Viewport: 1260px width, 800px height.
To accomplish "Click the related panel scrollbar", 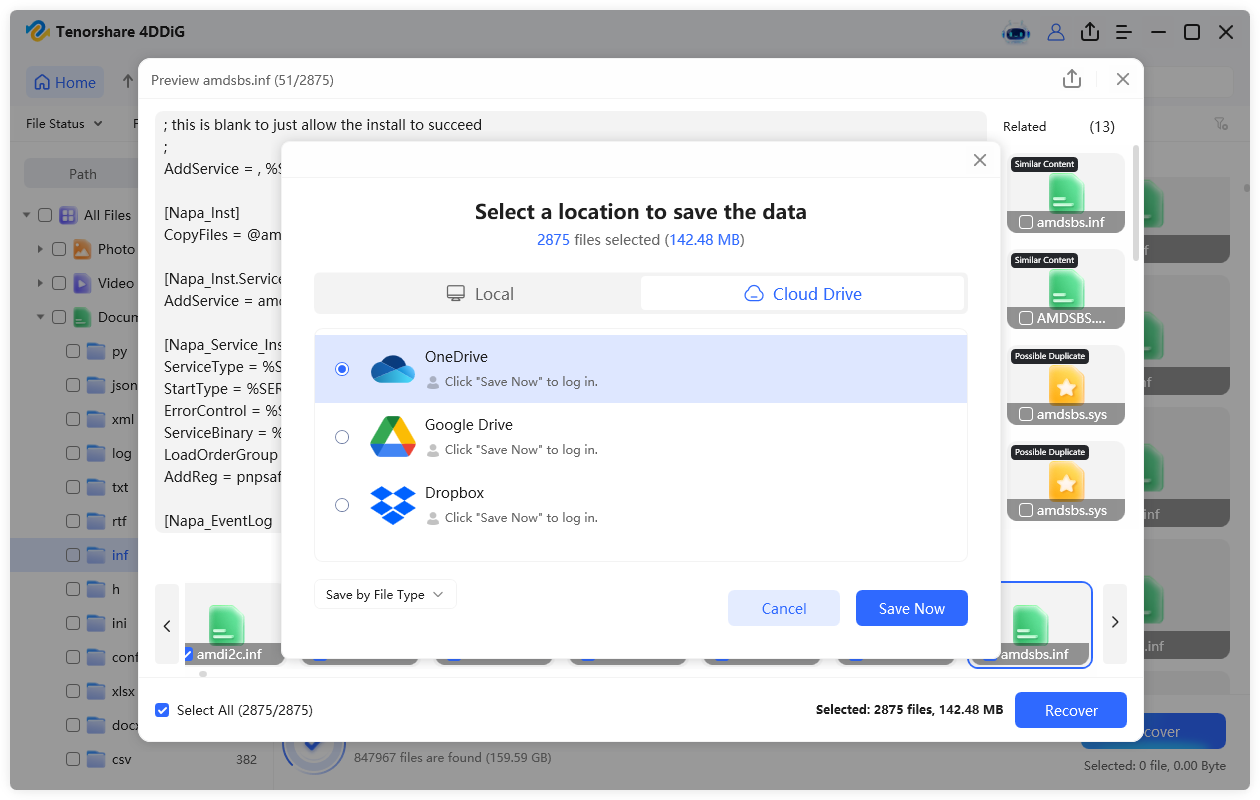I will (x=1135, y=205).
